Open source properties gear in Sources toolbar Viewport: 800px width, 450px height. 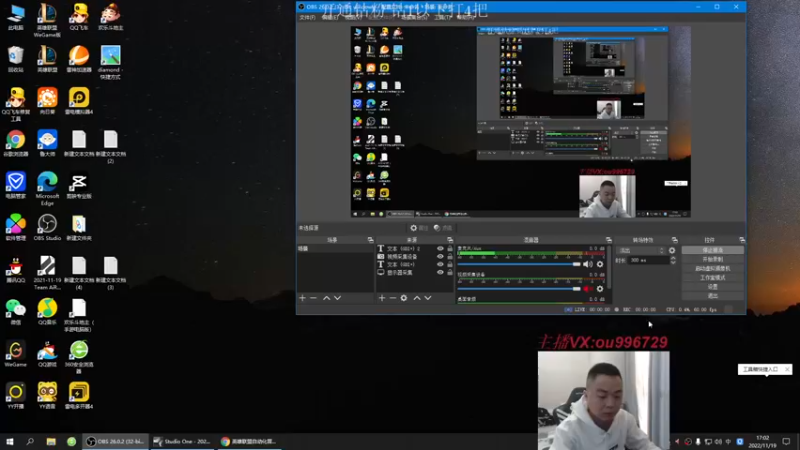pyautogui.click(x=404, y=298)
